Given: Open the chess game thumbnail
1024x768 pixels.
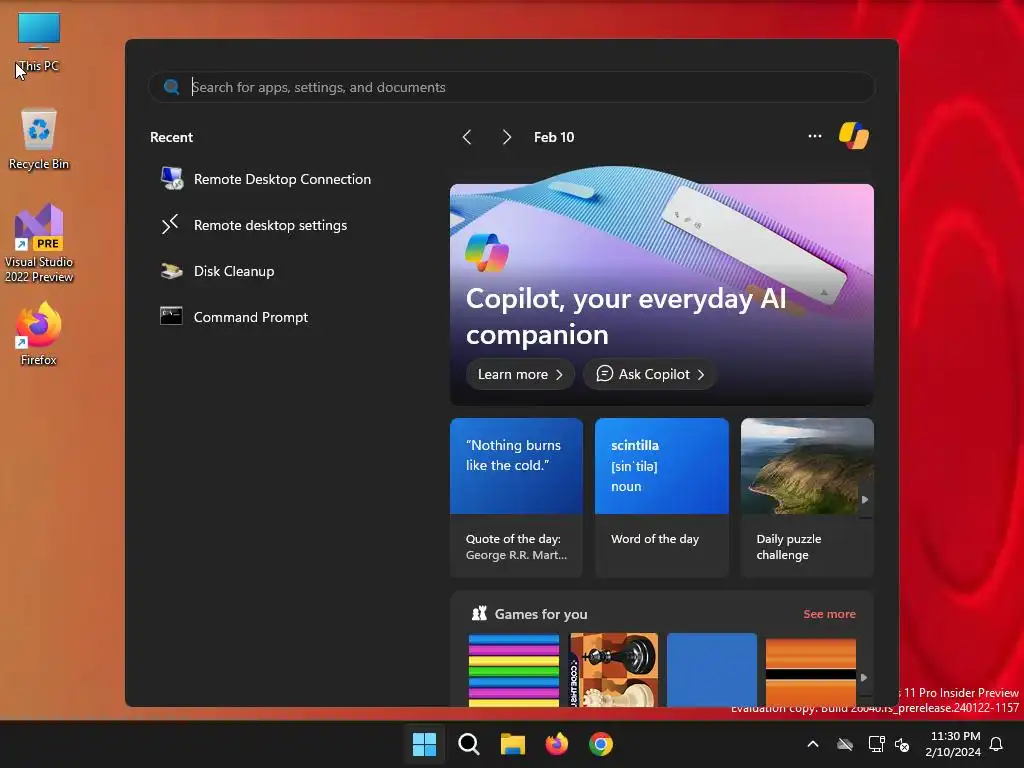Looking at the screenshot, I should point(614,670).
